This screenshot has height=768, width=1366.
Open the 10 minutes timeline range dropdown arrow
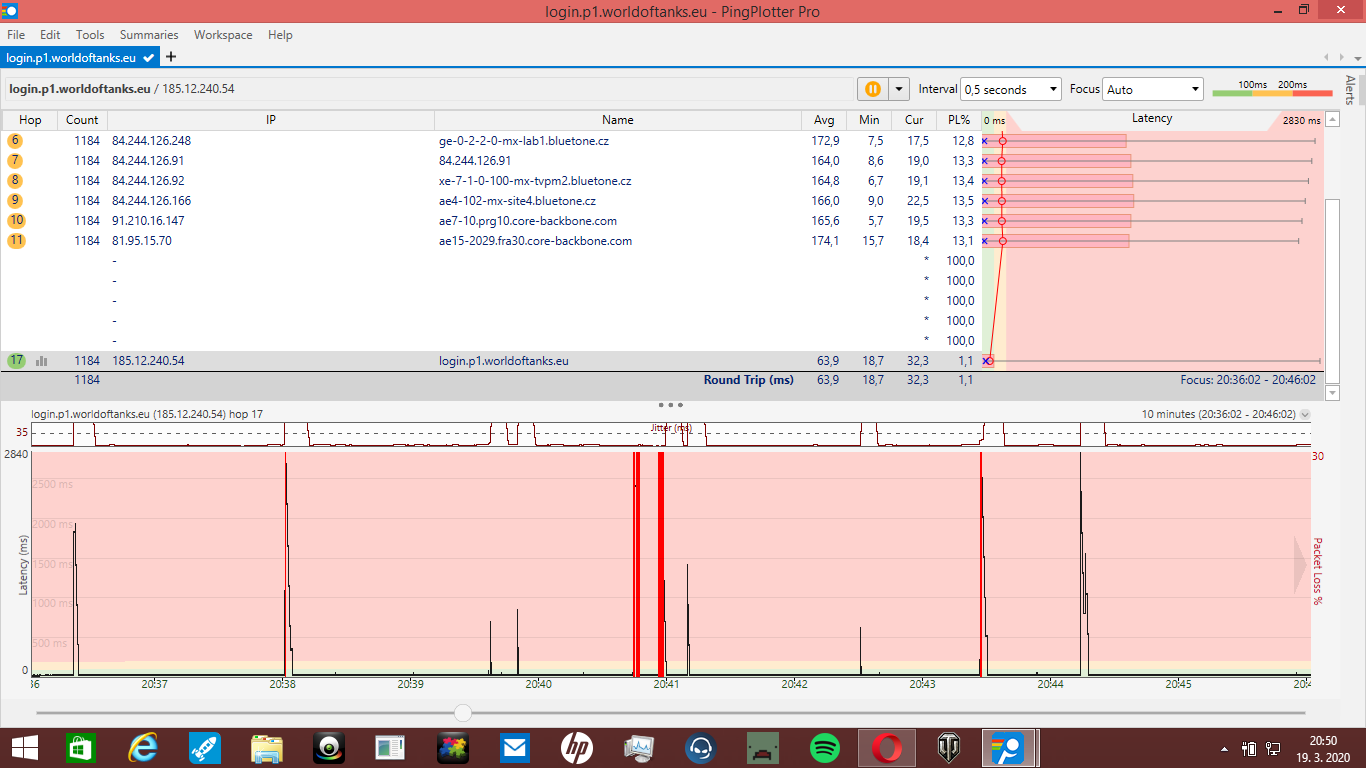click(x=1304, y=414)
